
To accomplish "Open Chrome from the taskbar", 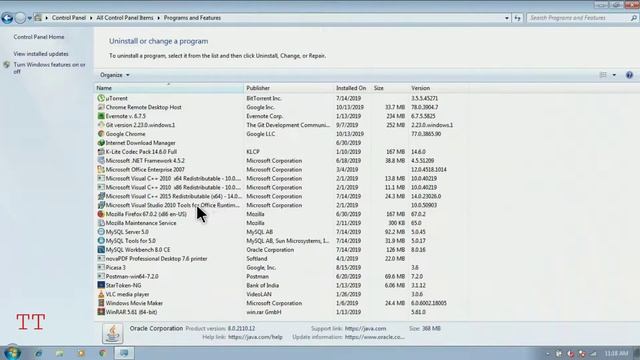I will [x=102, y=353].
